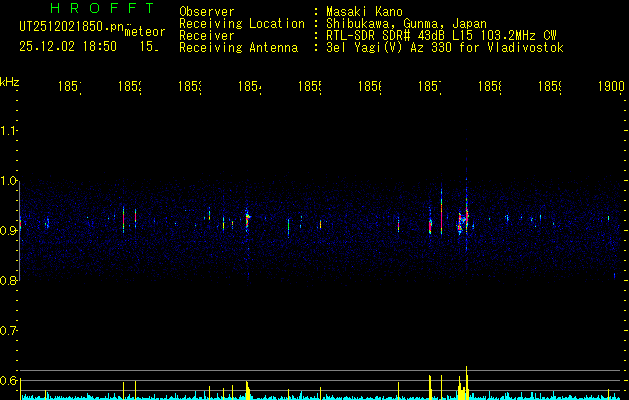Screen dimensions: 629x400
Task: Select observer name Masaki Kano
Action: [x=364, y=12]
